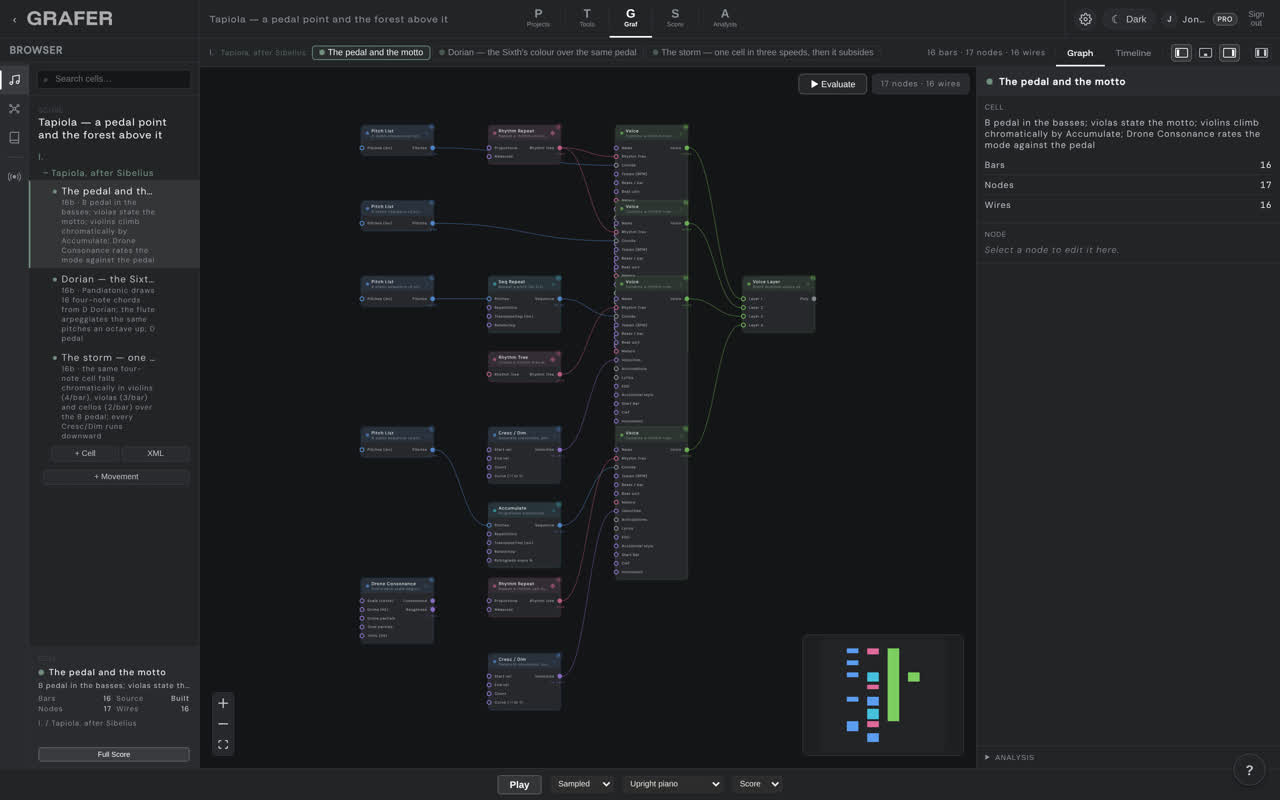The width and height of the screenshot is (1280, 800).
Task: Click the XML button
Action: click(155, 453)
